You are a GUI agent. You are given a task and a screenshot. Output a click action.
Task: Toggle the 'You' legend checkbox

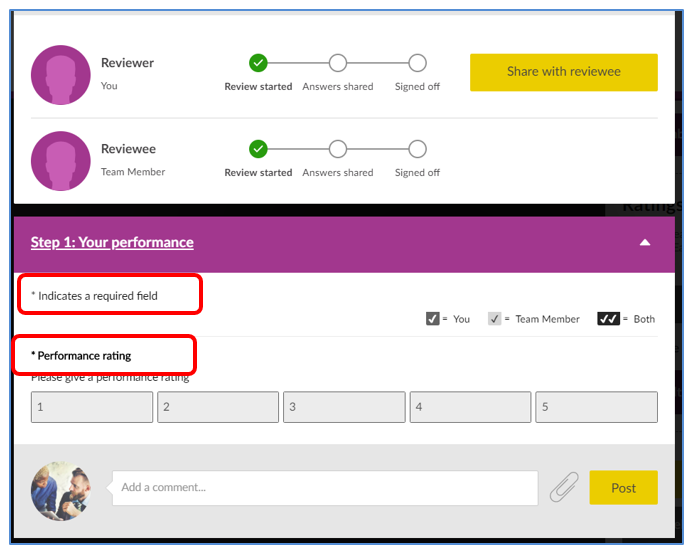pos(433,319)
